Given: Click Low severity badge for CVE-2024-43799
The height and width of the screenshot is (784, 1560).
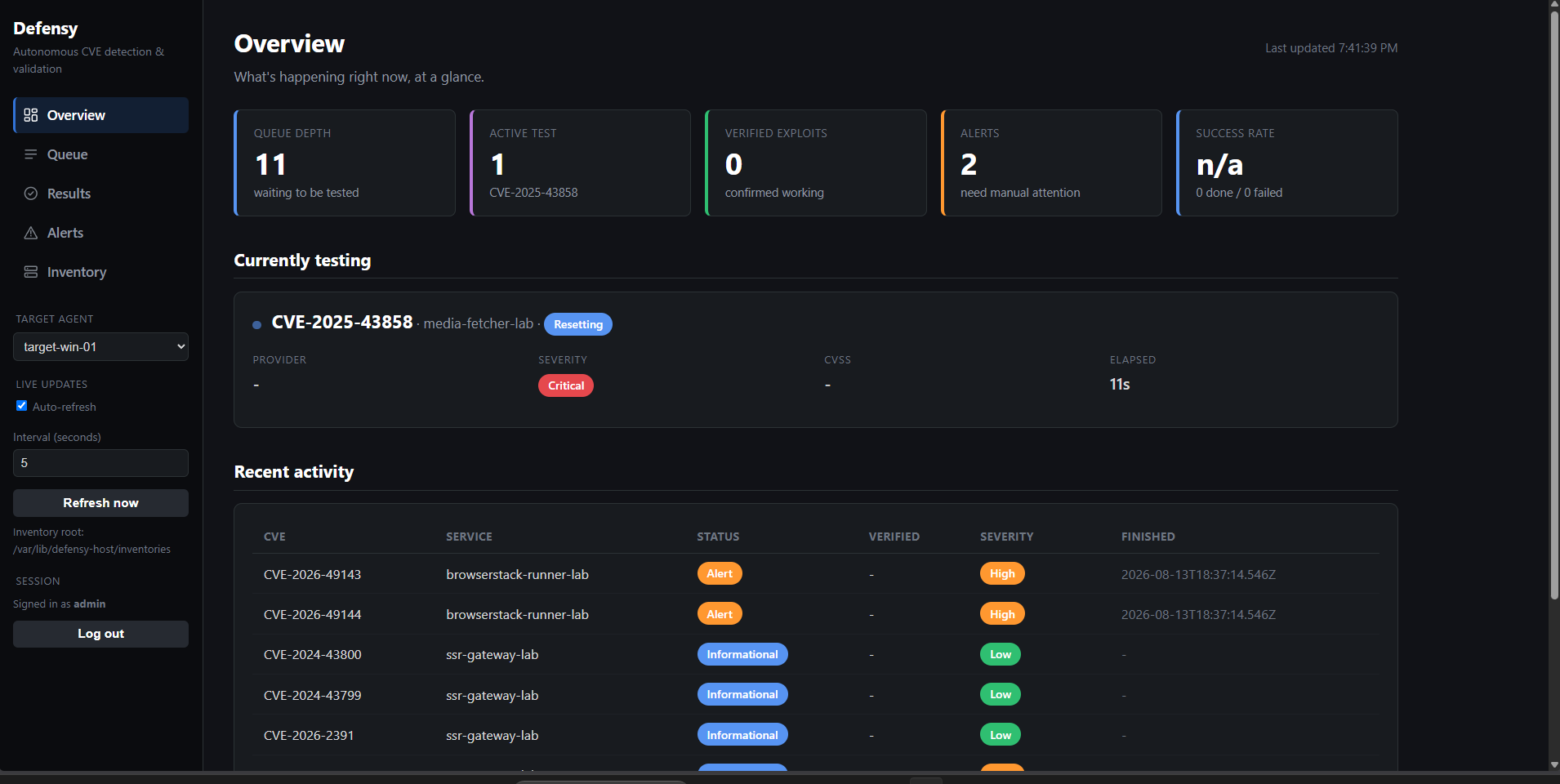Looking at the screenshot, I should click(x=1001, y=694).
